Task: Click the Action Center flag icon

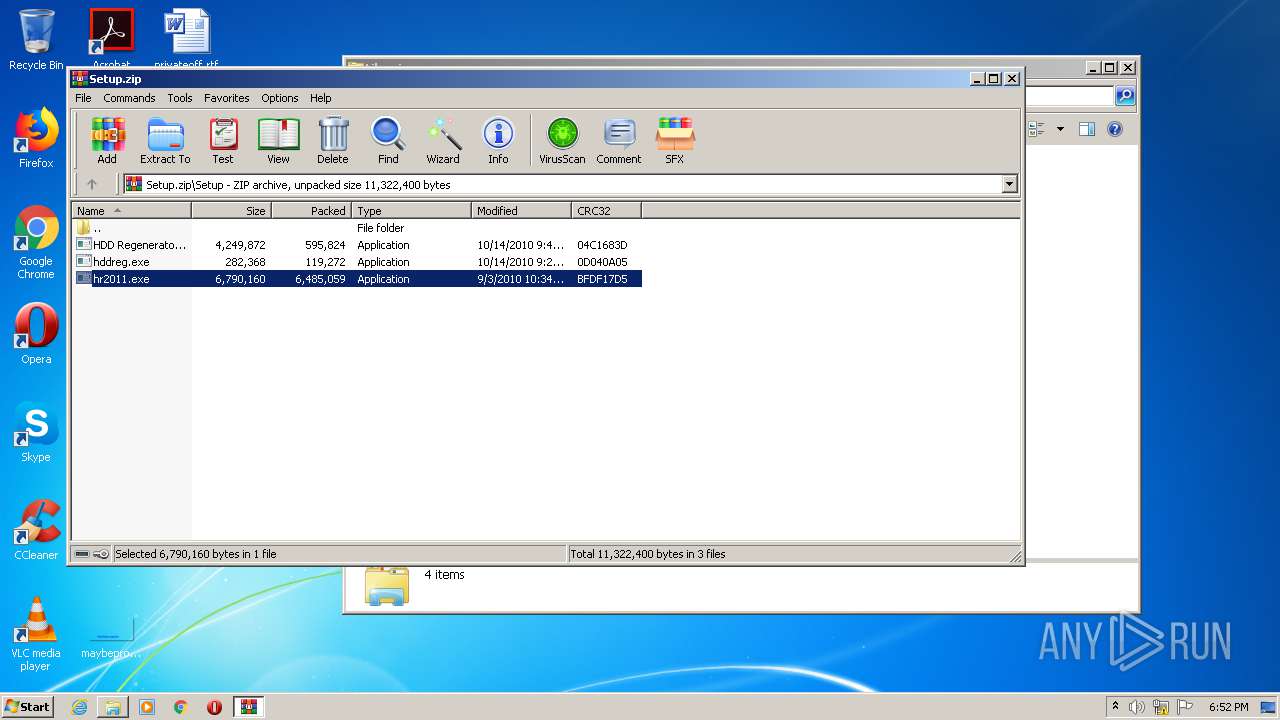Action: point(1185,707)
